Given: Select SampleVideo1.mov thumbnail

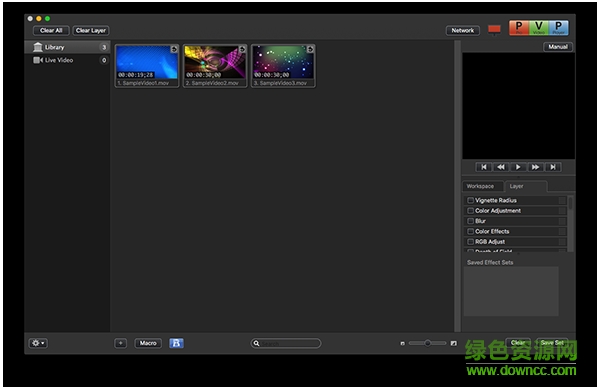Looking at the screenshot, I should coord(147,66).
